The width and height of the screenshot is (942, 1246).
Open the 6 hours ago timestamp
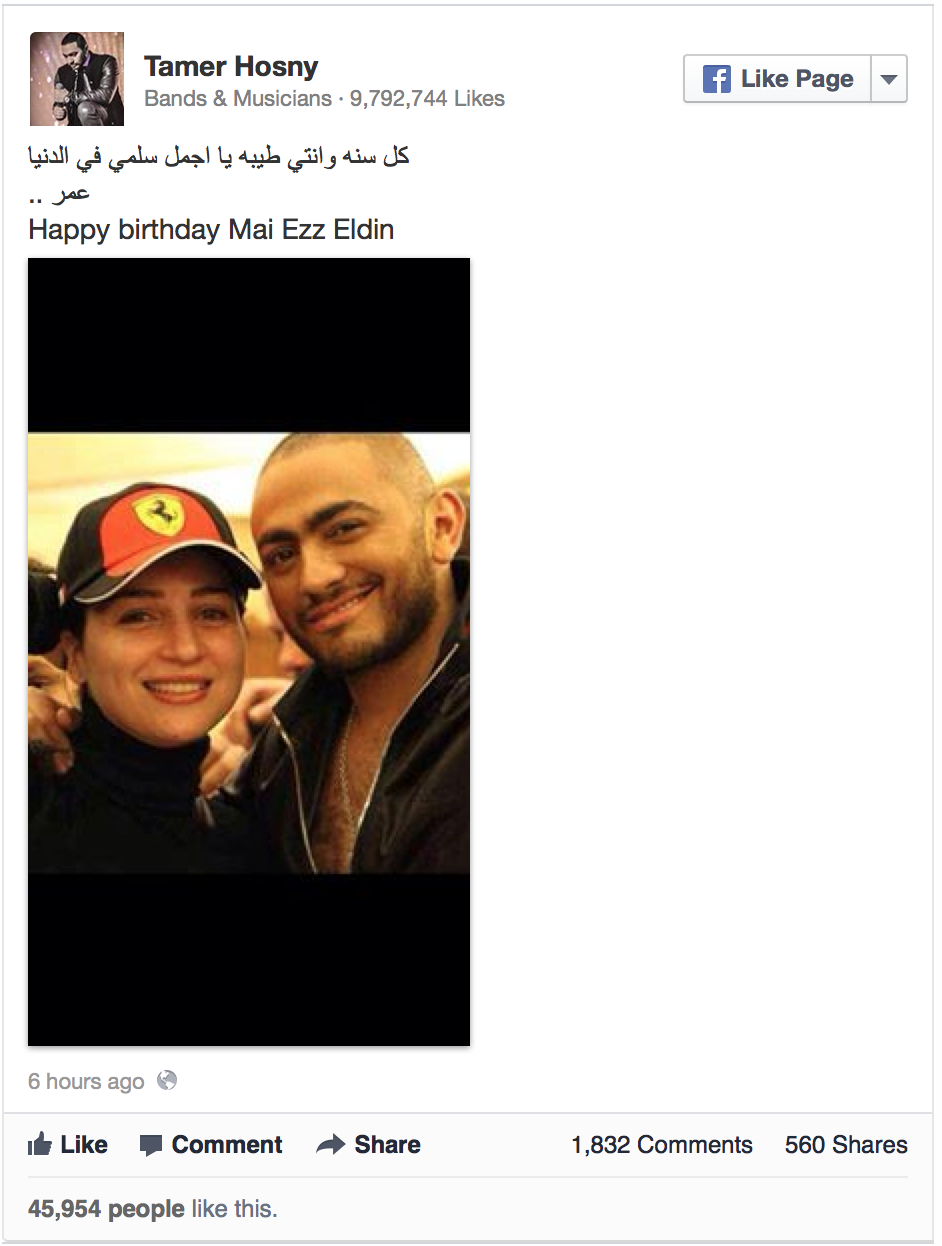click(86, 1081)
